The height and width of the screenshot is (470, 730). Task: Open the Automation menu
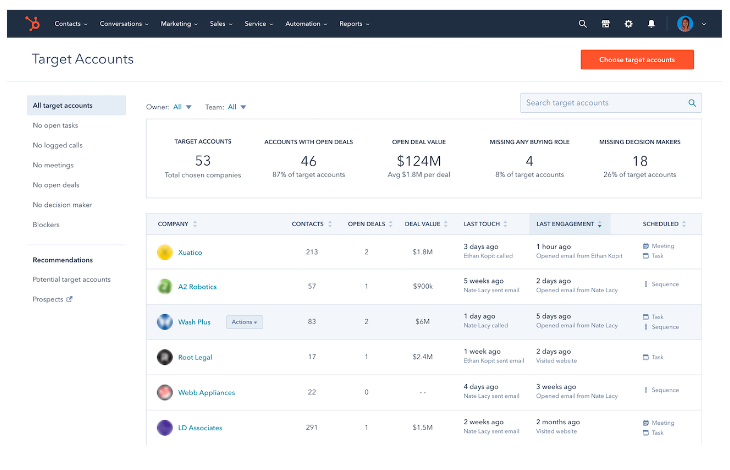click(x=306, y=24)
